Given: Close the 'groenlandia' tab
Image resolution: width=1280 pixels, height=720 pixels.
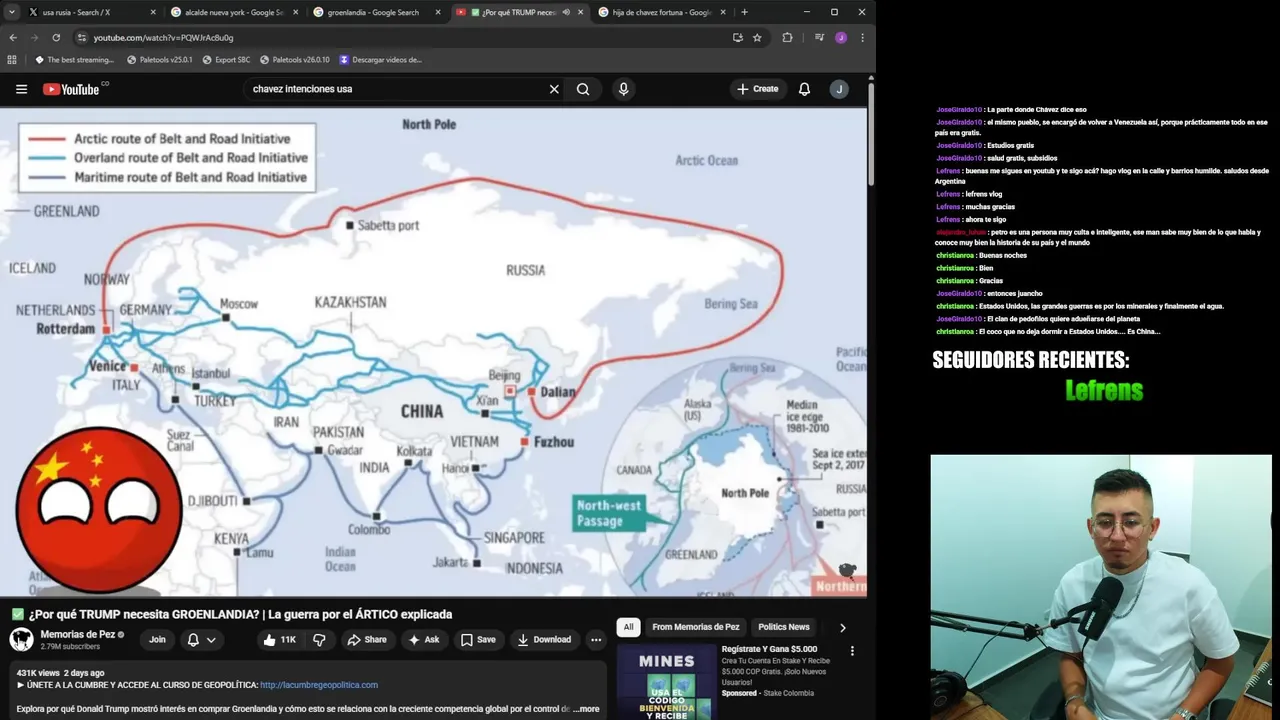Looking at the screenshot, I should 437,12.
